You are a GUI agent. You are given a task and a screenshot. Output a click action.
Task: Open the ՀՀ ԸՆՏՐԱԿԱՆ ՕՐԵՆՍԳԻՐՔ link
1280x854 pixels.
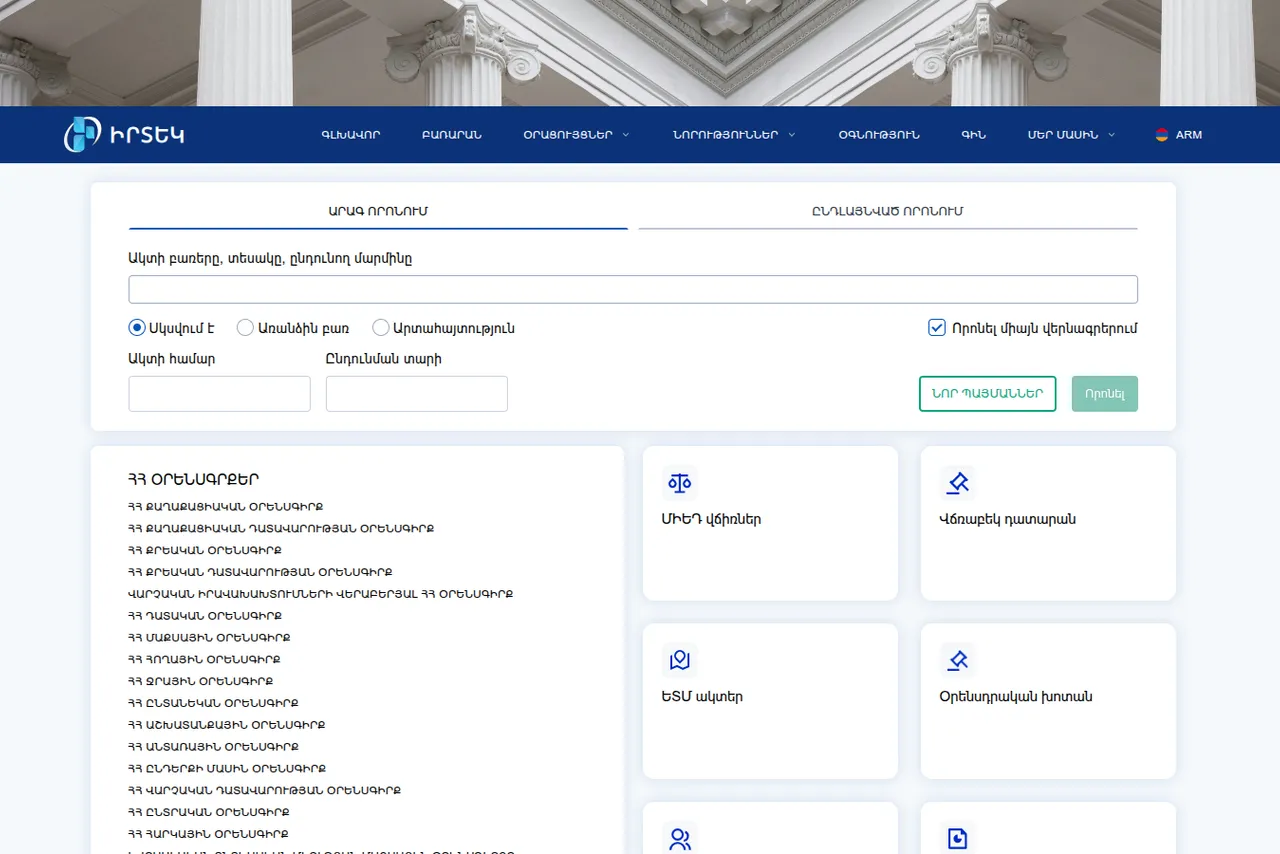[x=209, y=813]
